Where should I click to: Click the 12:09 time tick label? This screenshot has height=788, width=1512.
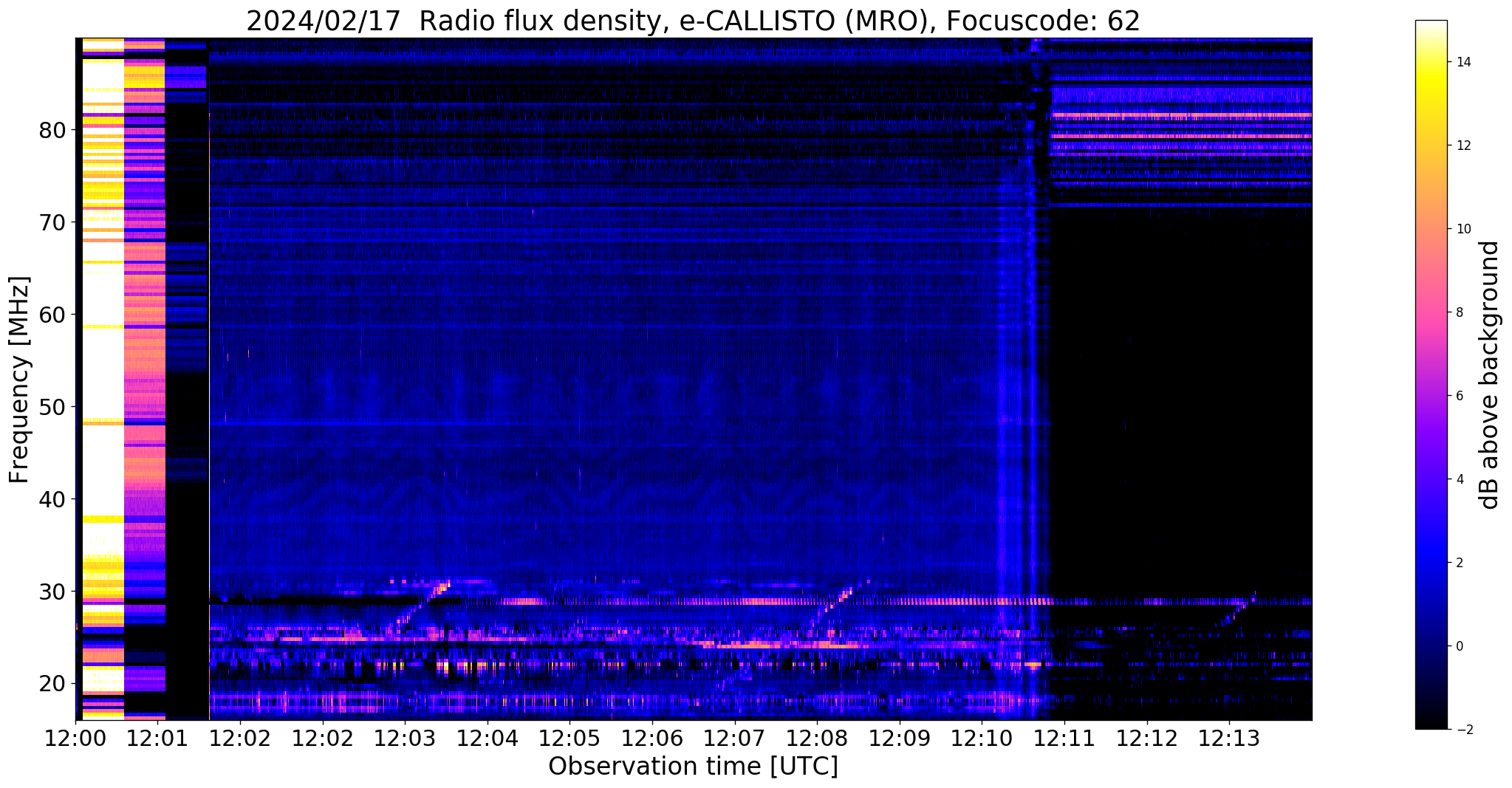[900, 738]
